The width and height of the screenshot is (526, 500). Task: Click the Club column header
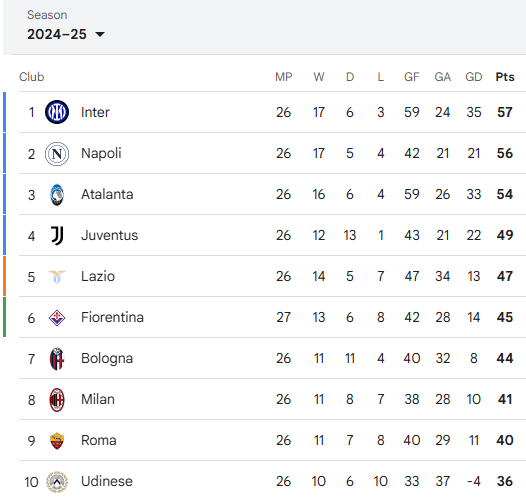(32, 77)
